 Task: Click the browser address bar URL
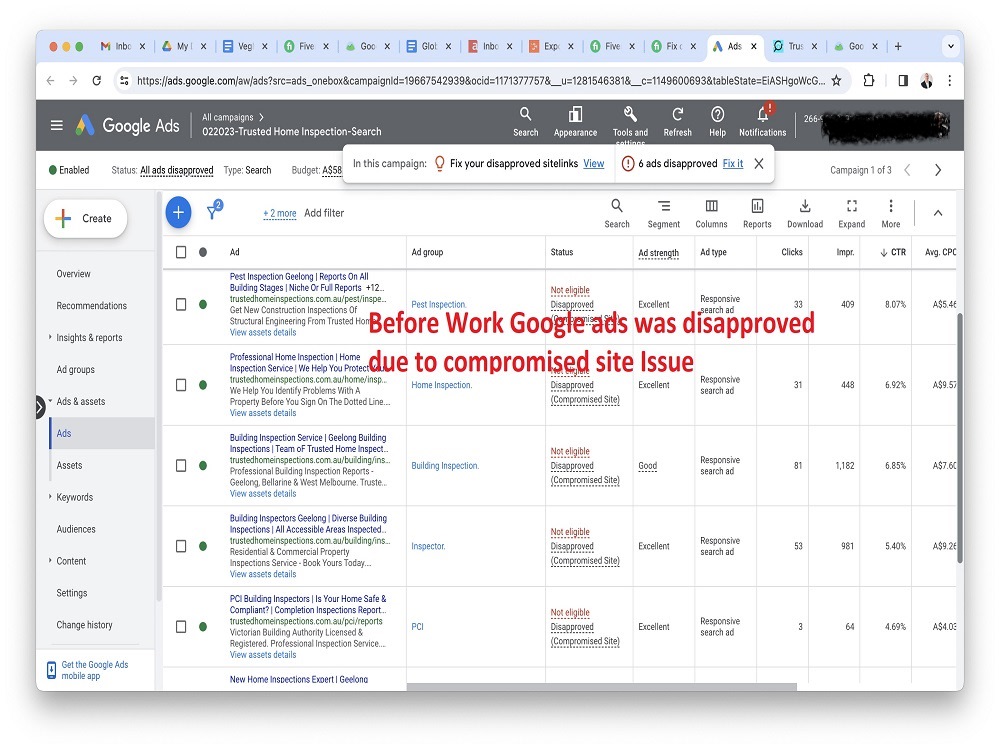(481, 80)
